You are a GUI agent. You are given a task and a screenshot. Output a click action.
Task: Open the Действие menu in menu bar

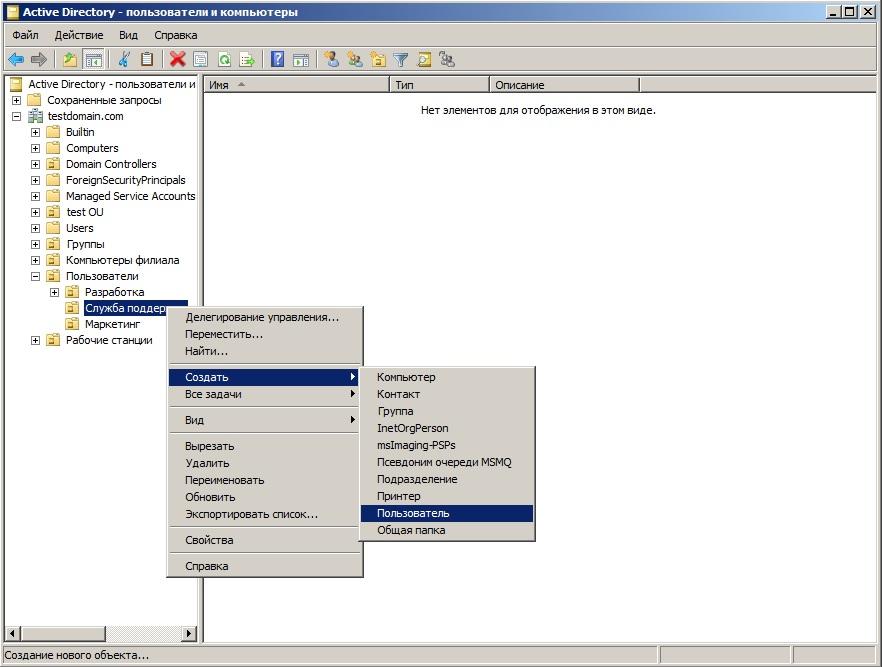tap(78, 35)
